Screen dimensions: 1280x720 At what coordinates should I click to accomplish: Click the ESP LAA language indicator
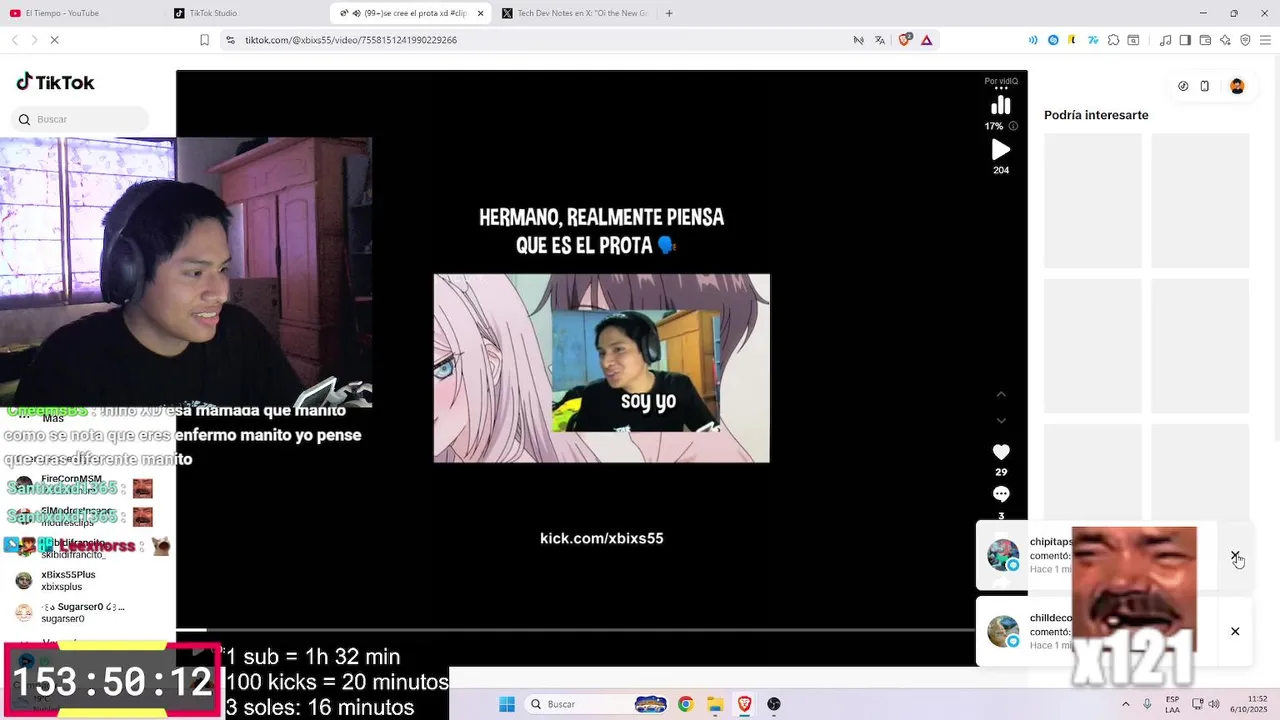click(1172, 704)
